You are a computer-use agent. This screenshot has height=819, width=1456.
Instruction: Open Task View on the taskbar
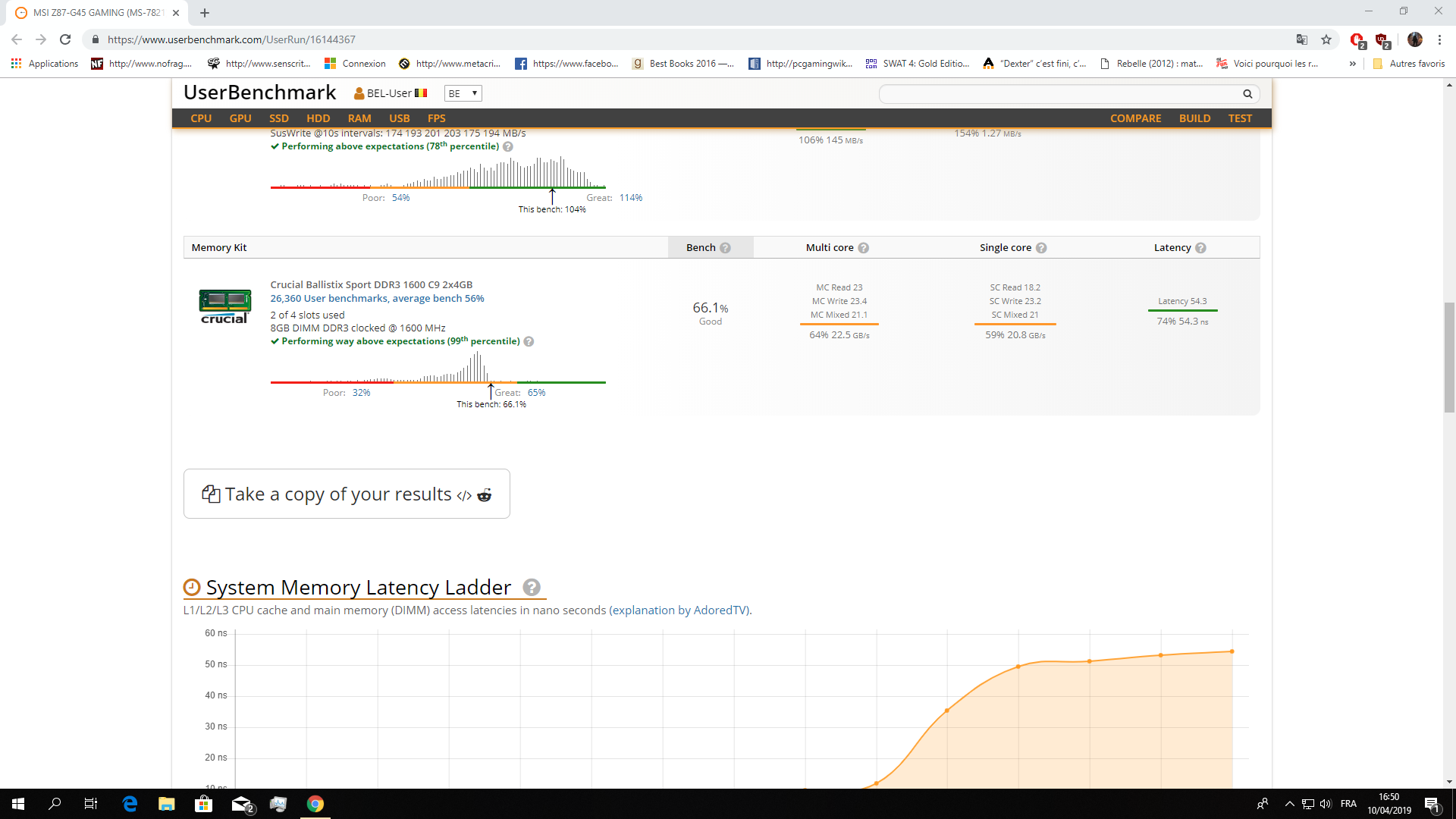click(91, 804)
